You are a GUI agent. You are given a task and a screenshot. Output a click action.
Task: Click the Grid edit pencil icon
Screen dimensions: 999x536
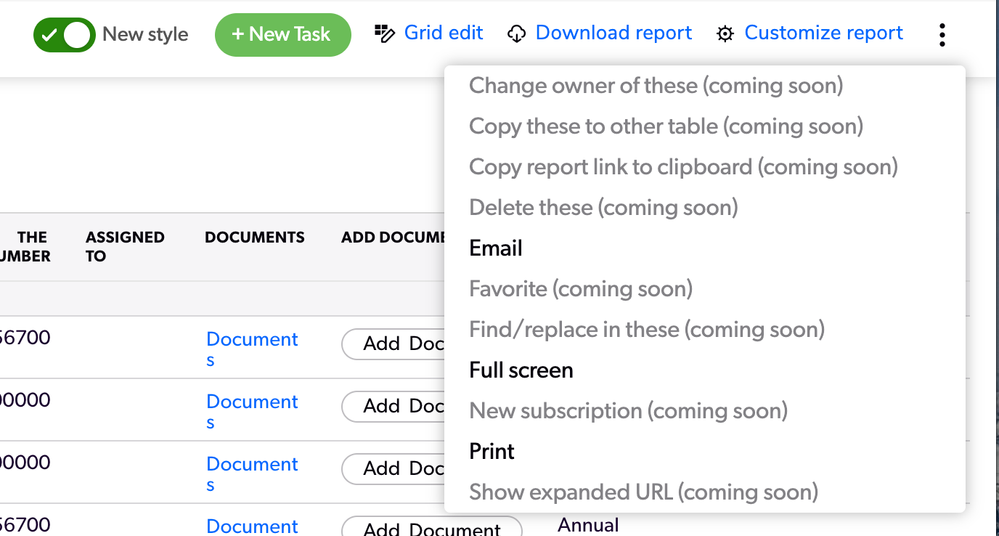tap(384, 33)
